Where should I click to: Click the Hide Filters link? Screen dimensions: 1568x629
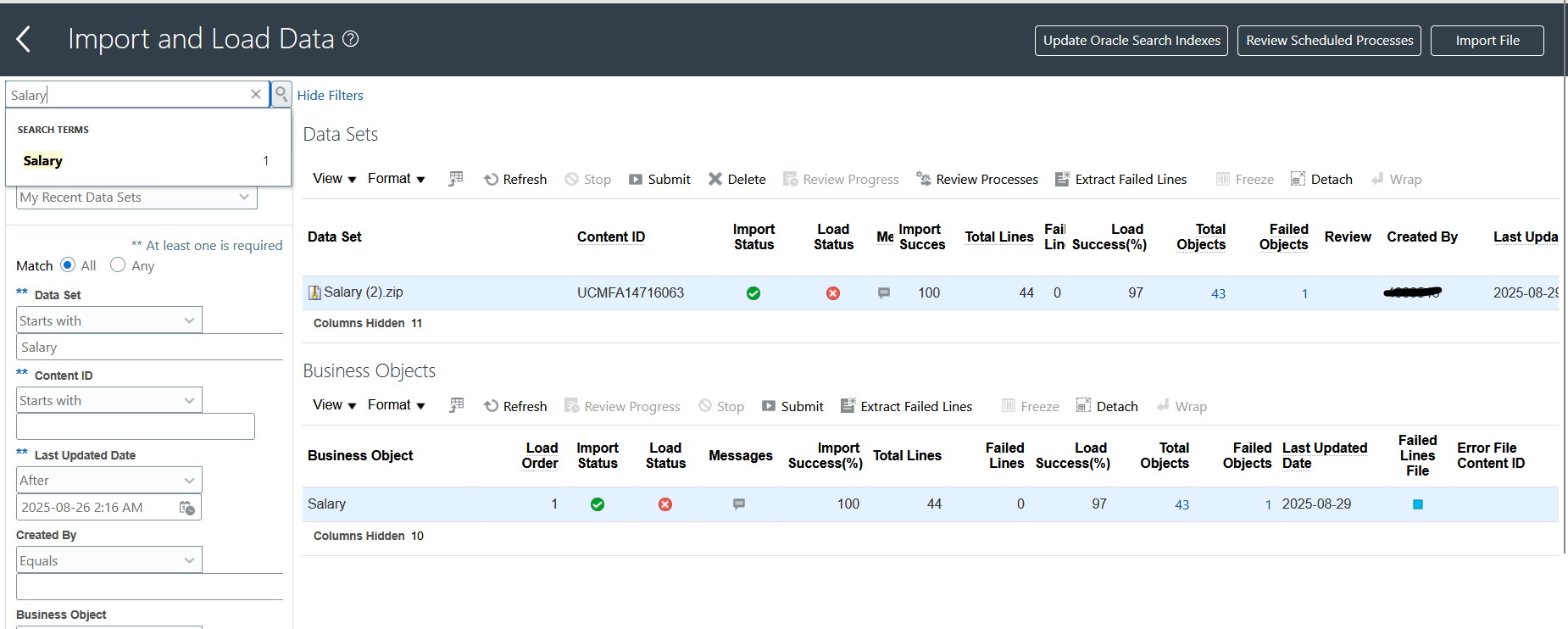click(330, 96)
